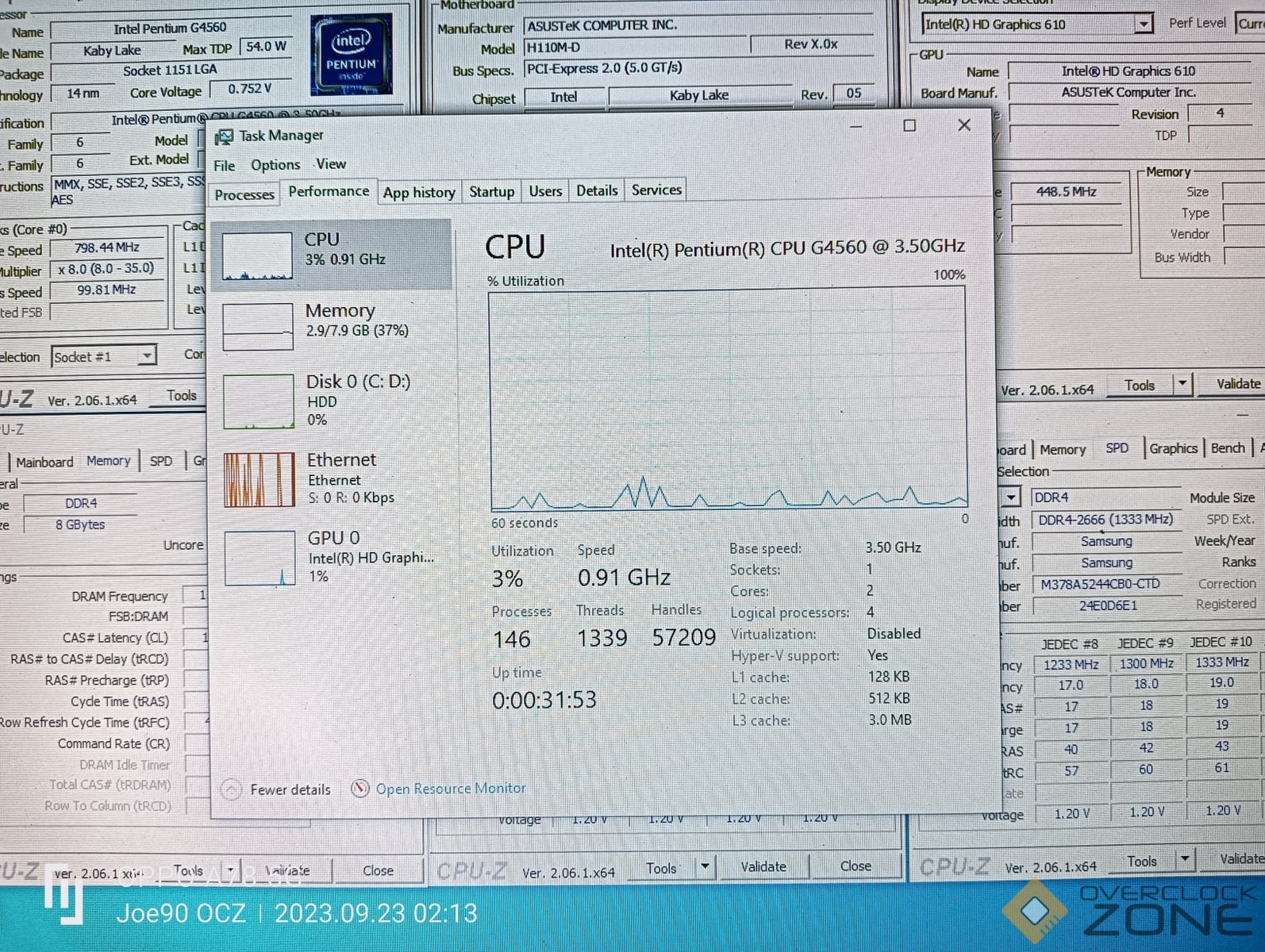Viewport: 1265px width, 952px height.
Task: Switch to the Performance tab
Action: click(x=329, y=191)
